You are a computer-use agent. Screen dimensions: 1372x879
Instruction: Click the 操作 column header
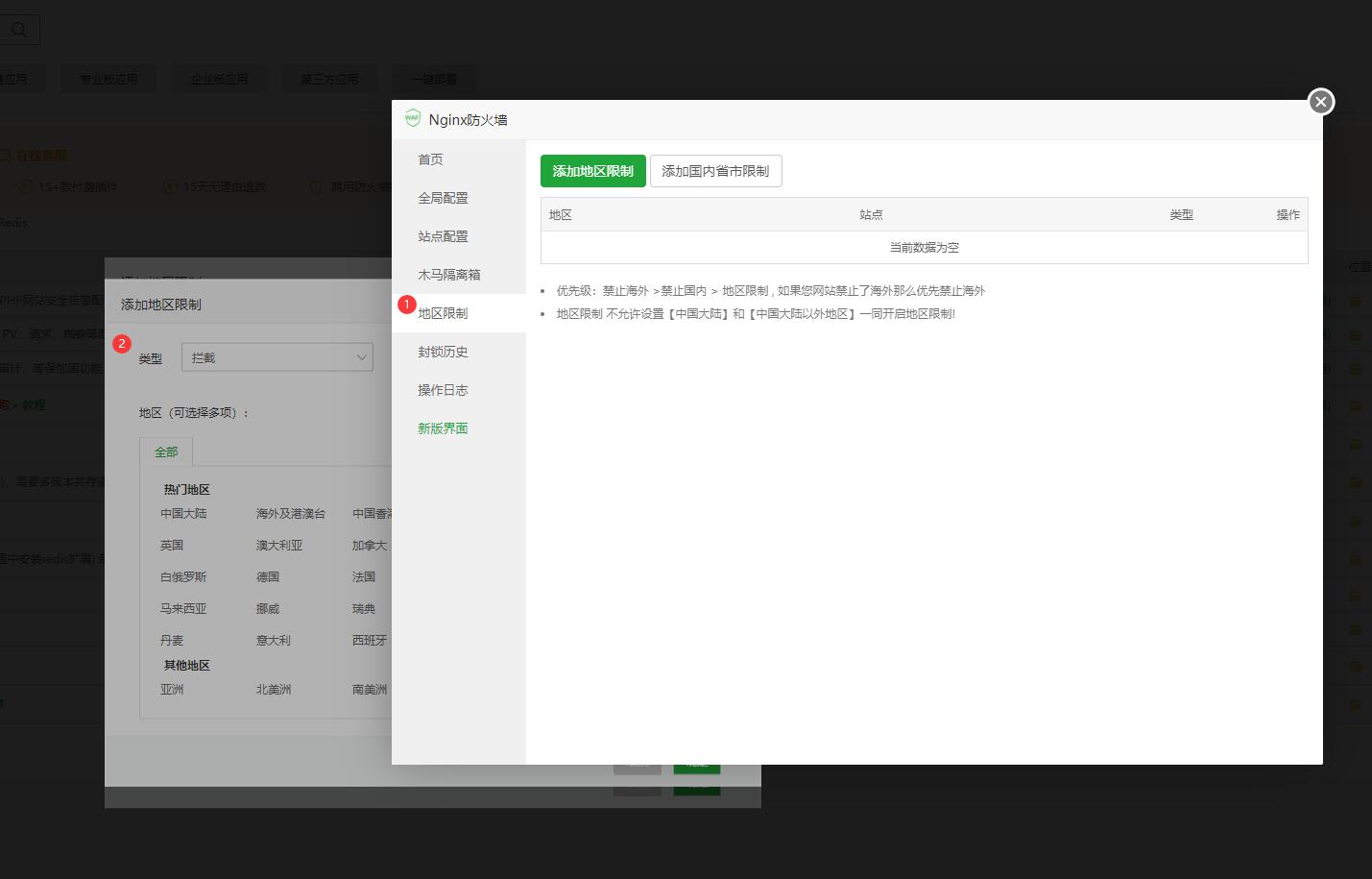click(1288, 215)
